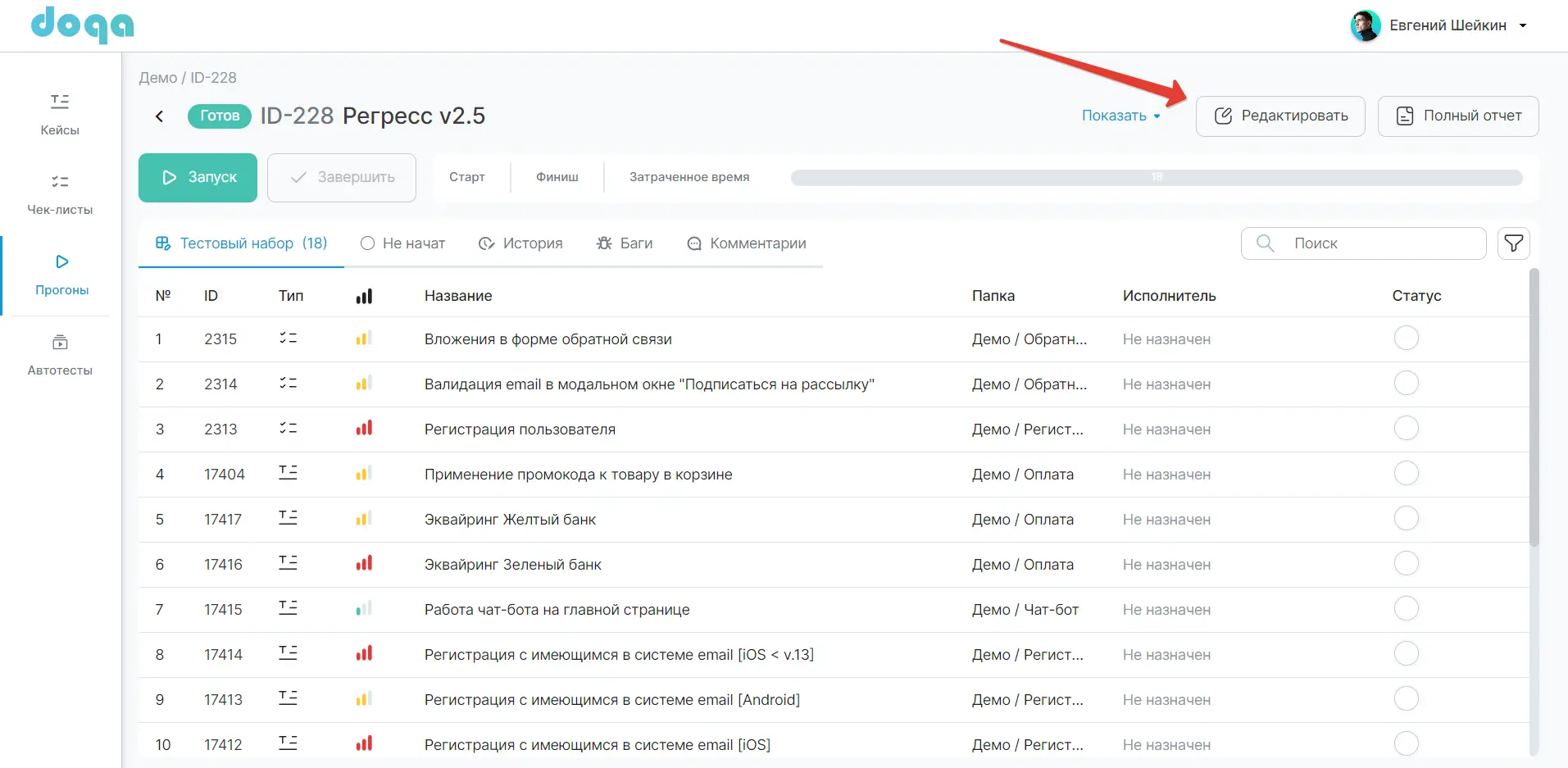Click the user avatar picture
The image size is (1568, 768).
click(x=1365, y=25)
